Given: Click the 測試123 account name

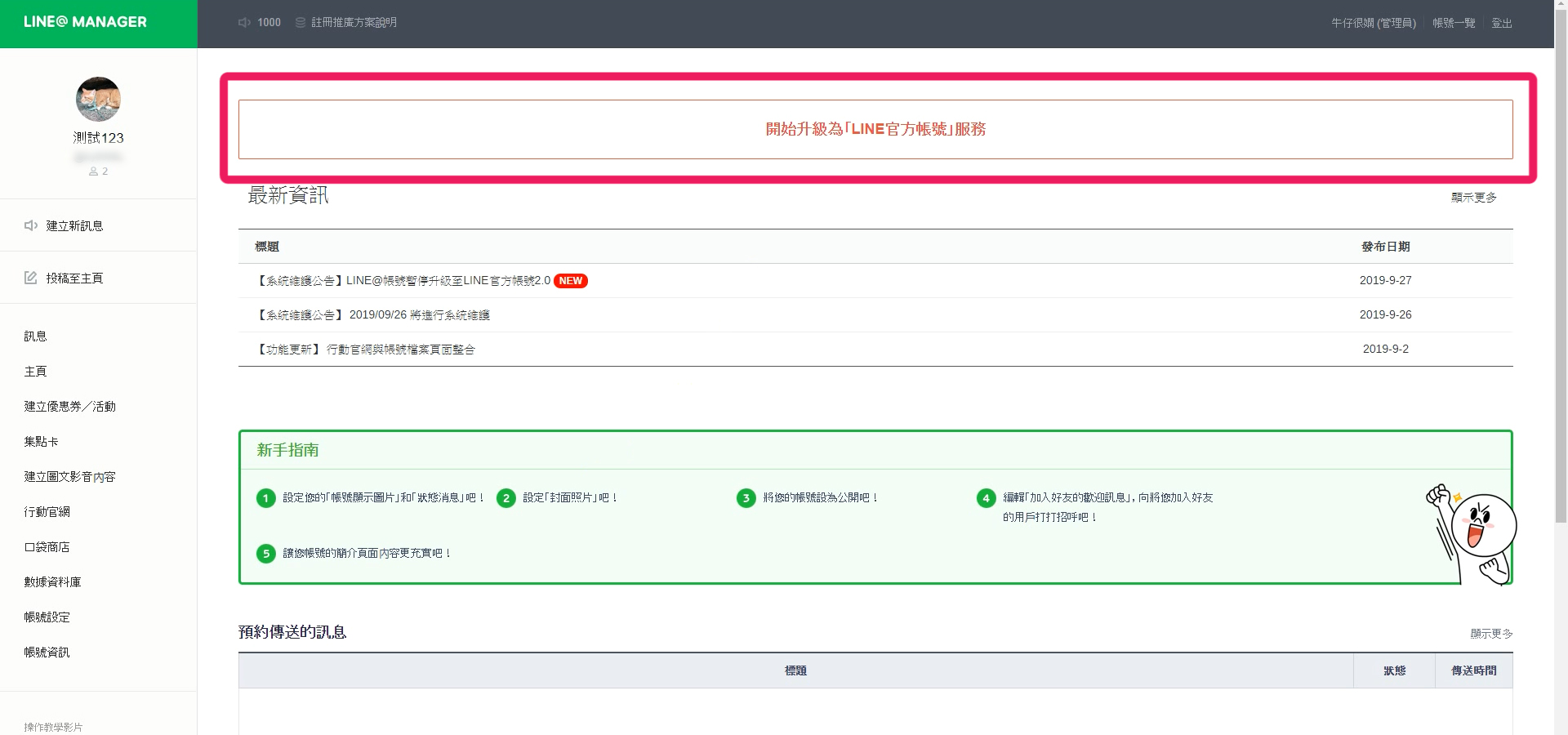Looking at the screenshot, I should coord(98,138).
